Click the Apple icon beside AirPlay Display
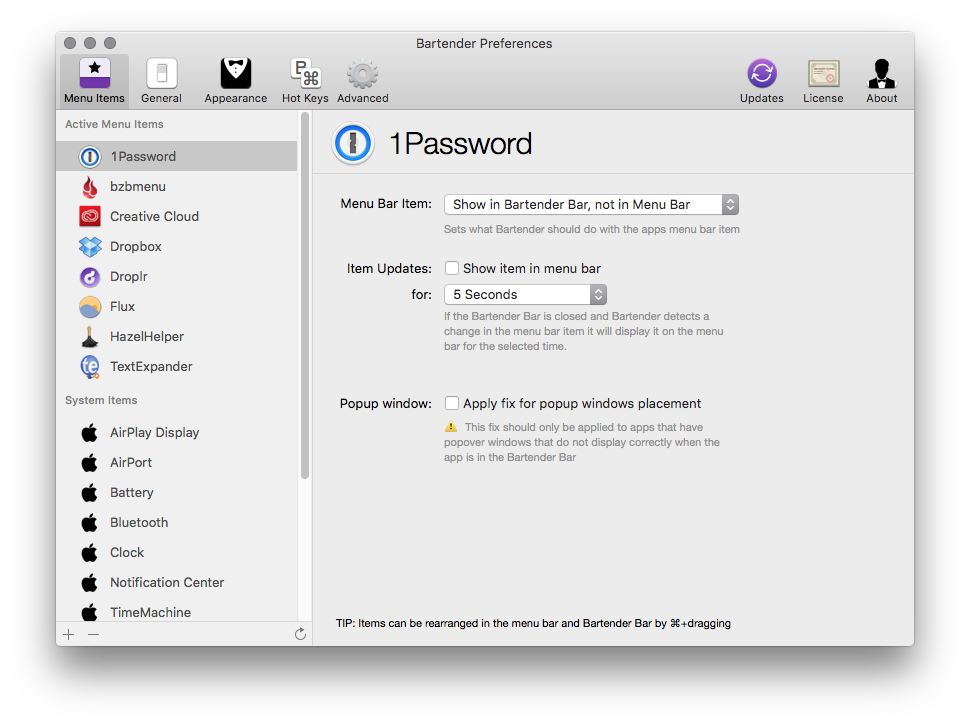This screenshot has width=970, height=726. pos(90,432)
